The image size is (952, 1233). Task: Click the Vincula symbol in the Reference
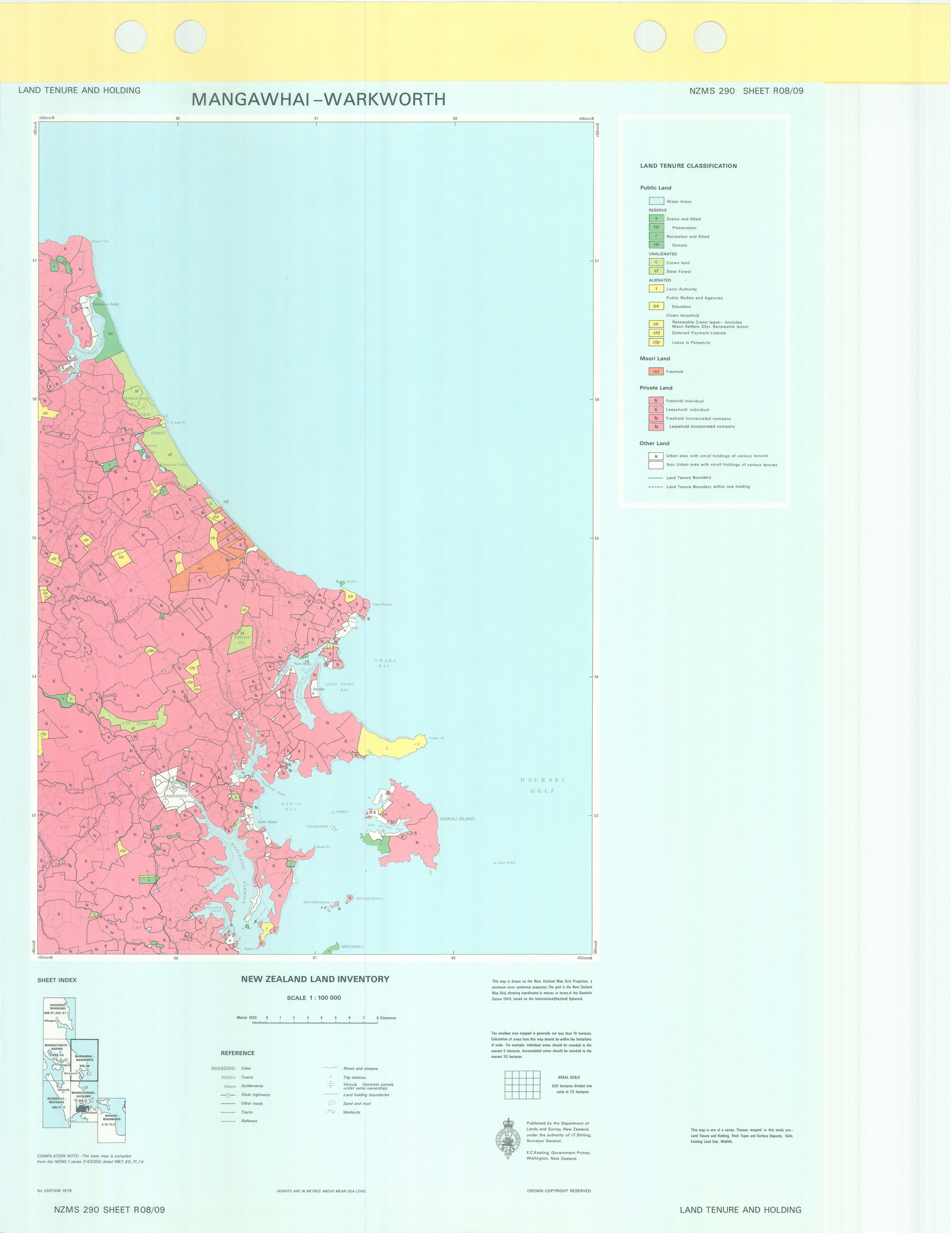[x=331, y=1084]
